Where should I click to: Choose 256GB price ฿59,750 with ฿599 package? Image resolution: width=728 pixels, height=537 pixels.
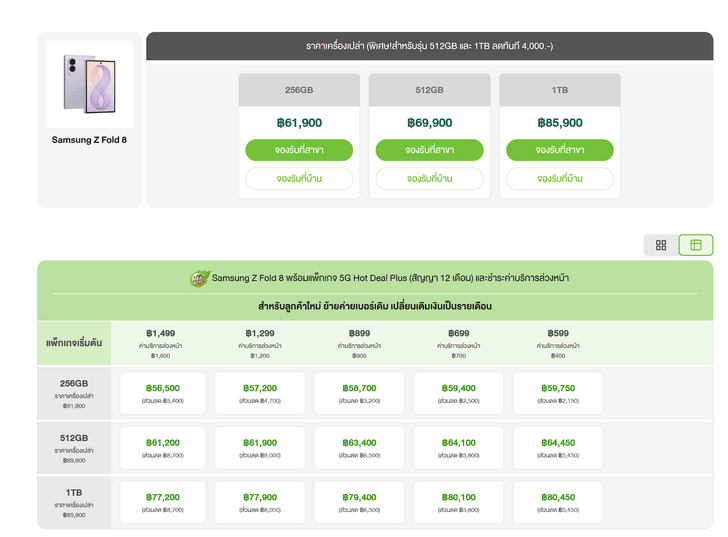coord(558,393)
